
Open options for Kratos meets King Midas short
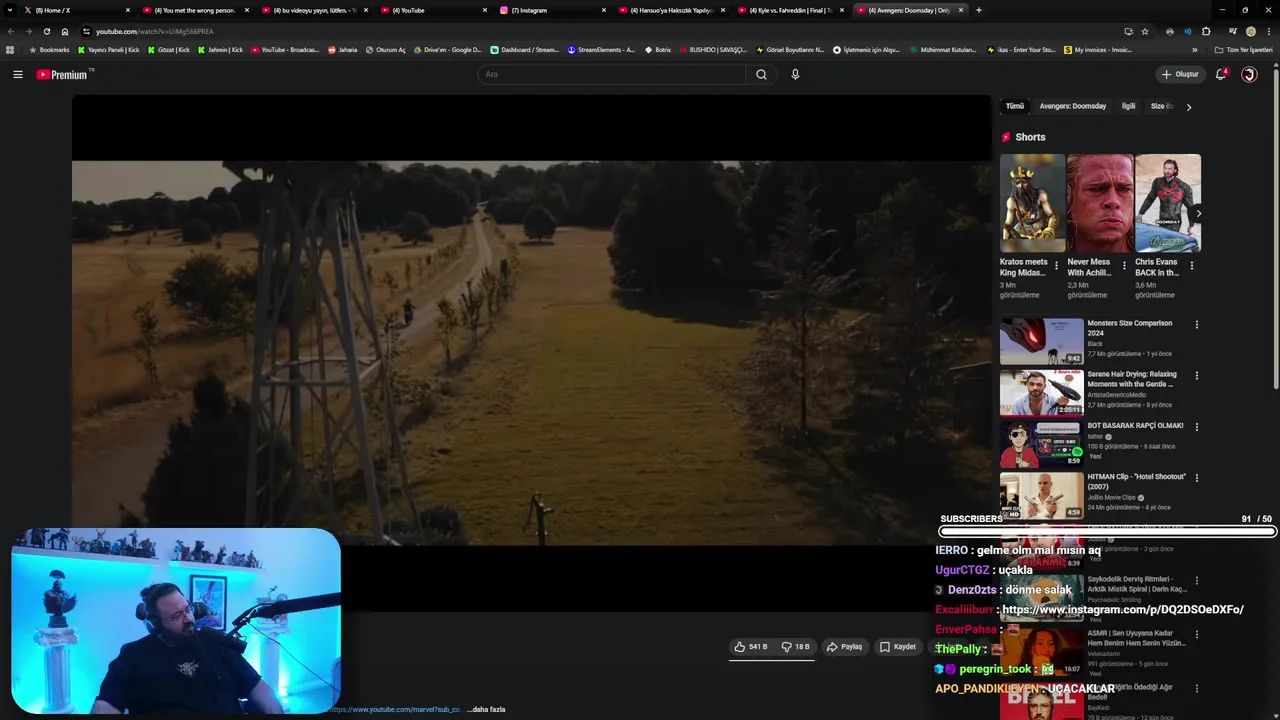pyautogui.click(x=1057, y=266)
